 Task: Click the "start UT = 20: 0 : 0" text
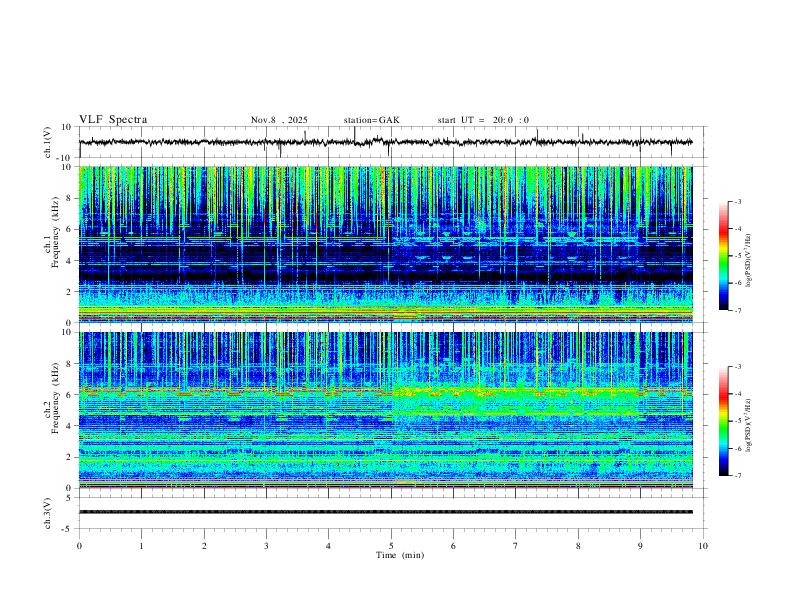pos(483,120)
